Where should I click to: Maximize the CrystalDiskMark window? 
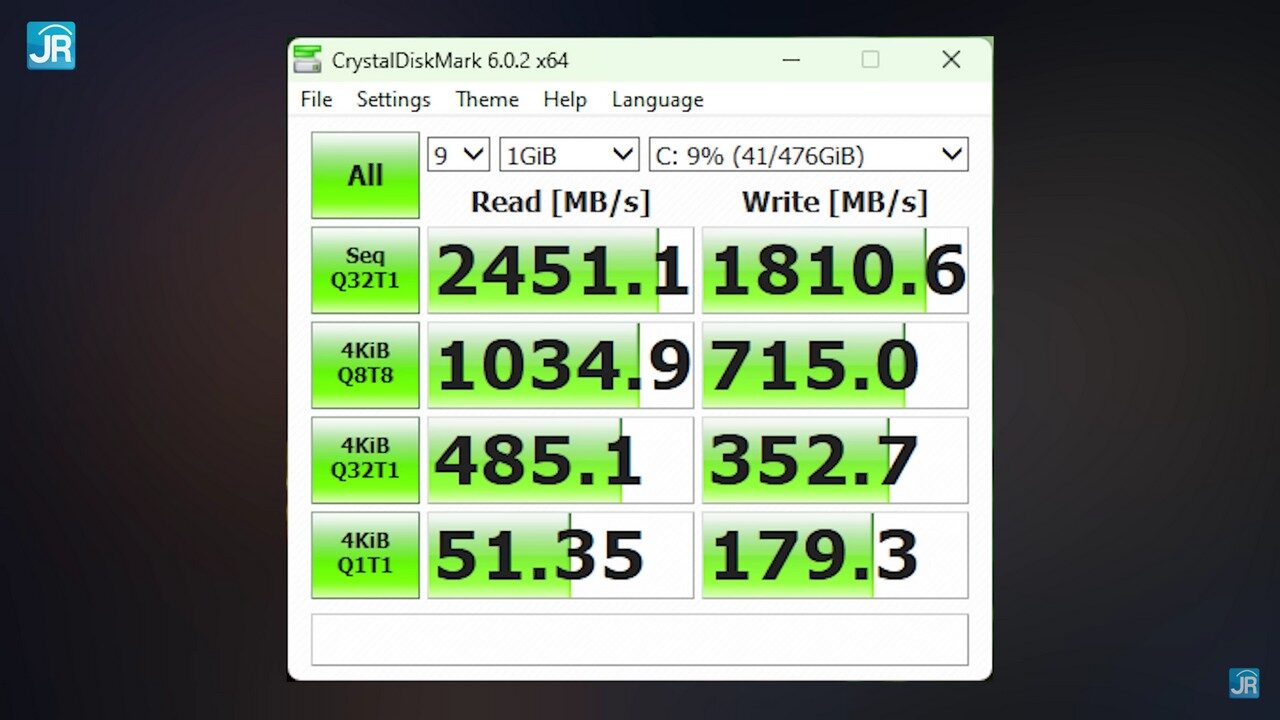[870, 60]
